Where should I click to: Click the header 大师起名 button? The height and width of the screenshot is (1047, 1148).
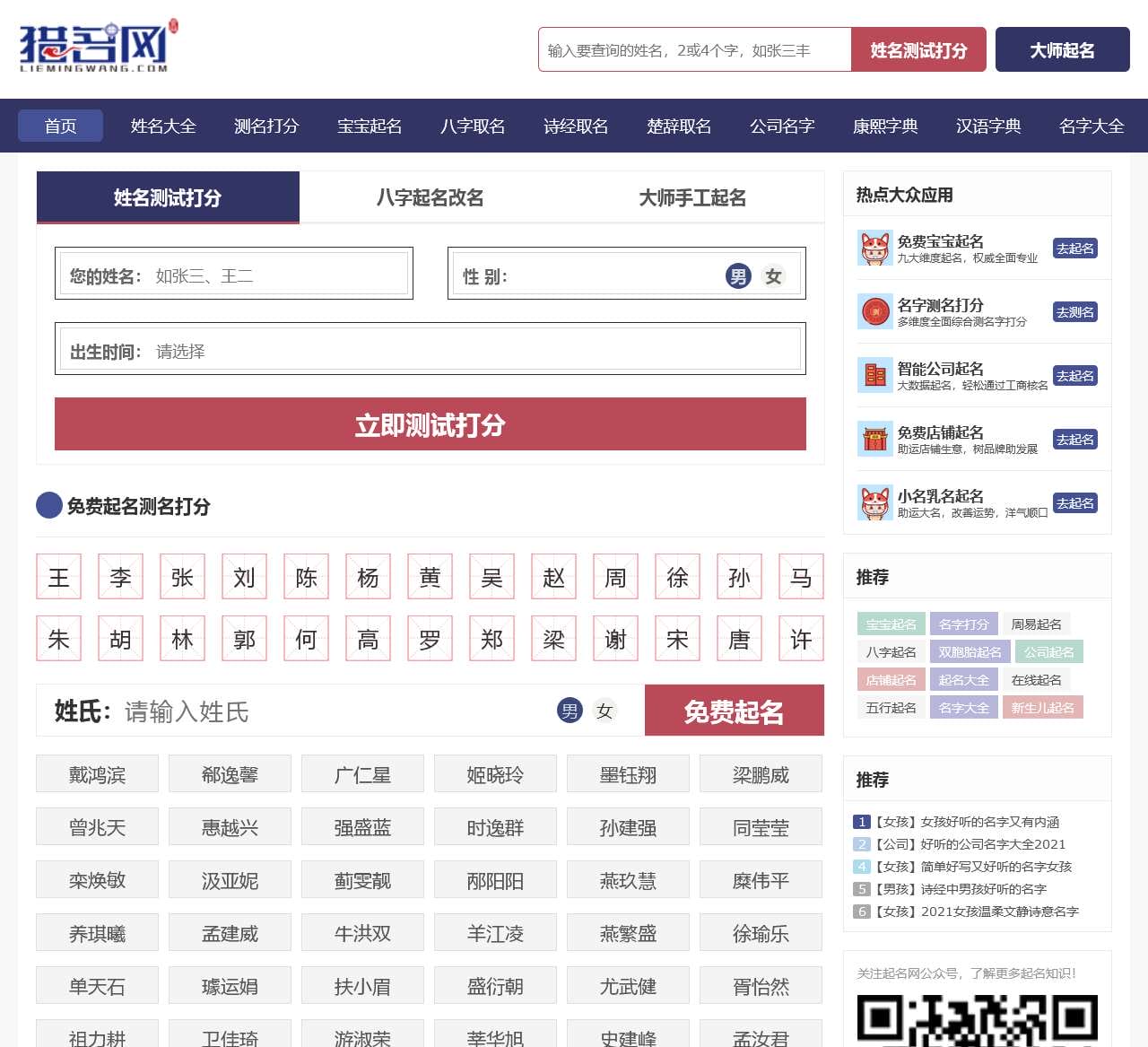1063,49
